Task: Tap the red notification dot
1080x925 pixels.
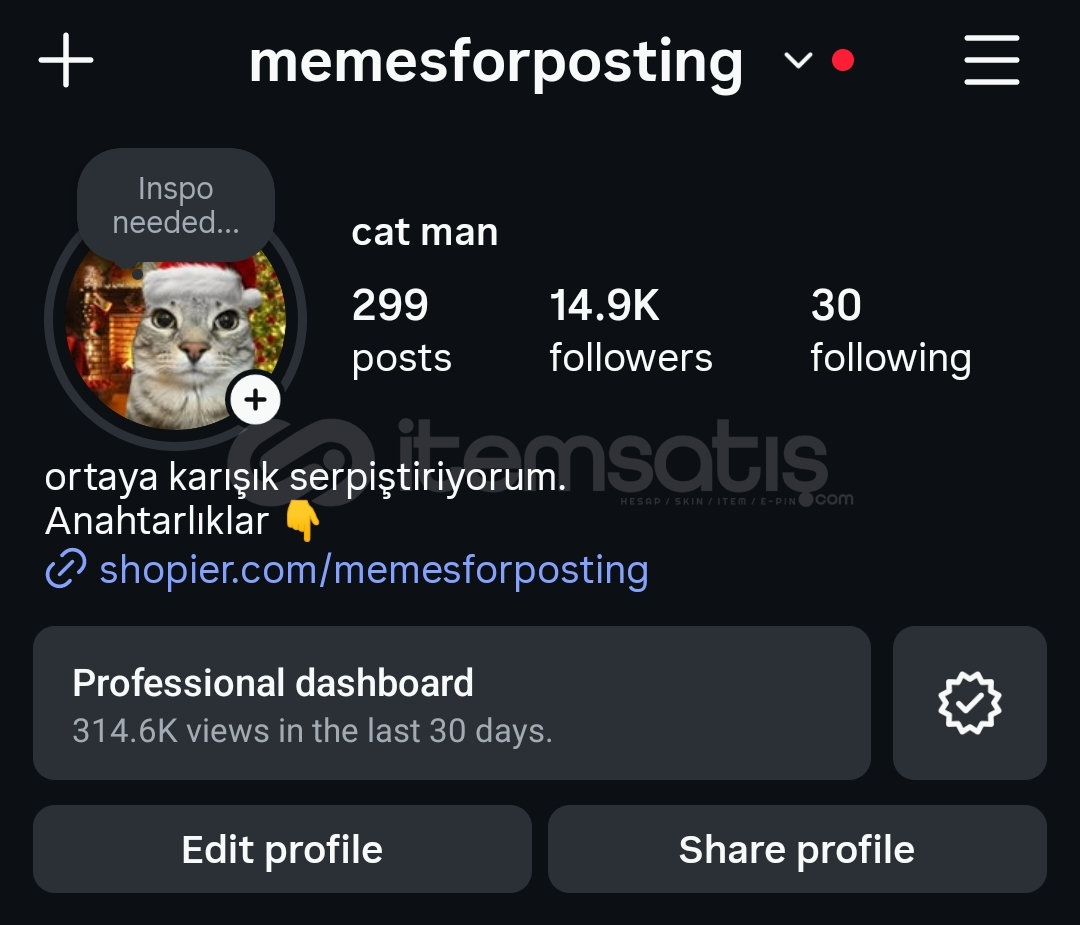Action: (x=842, y=61)
